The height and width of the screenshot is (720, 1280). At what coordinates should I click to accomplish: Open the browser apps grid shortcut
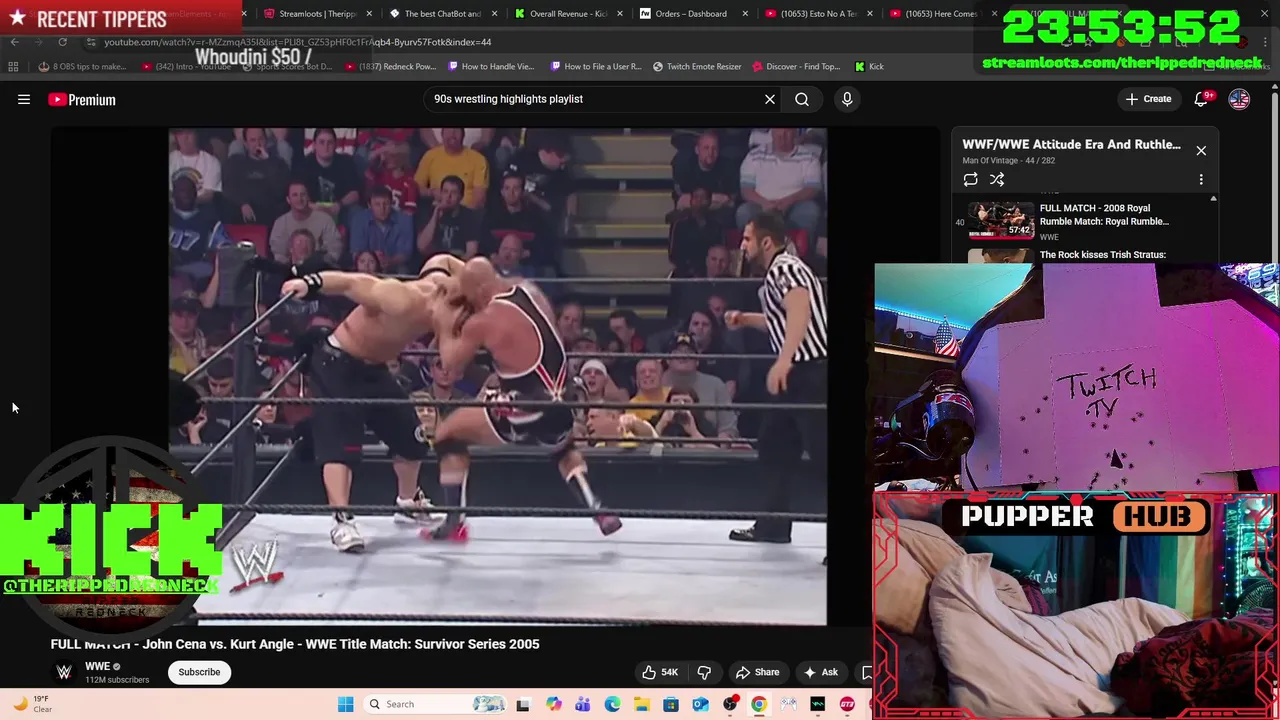pyautogui.click(x=13, y=67)
